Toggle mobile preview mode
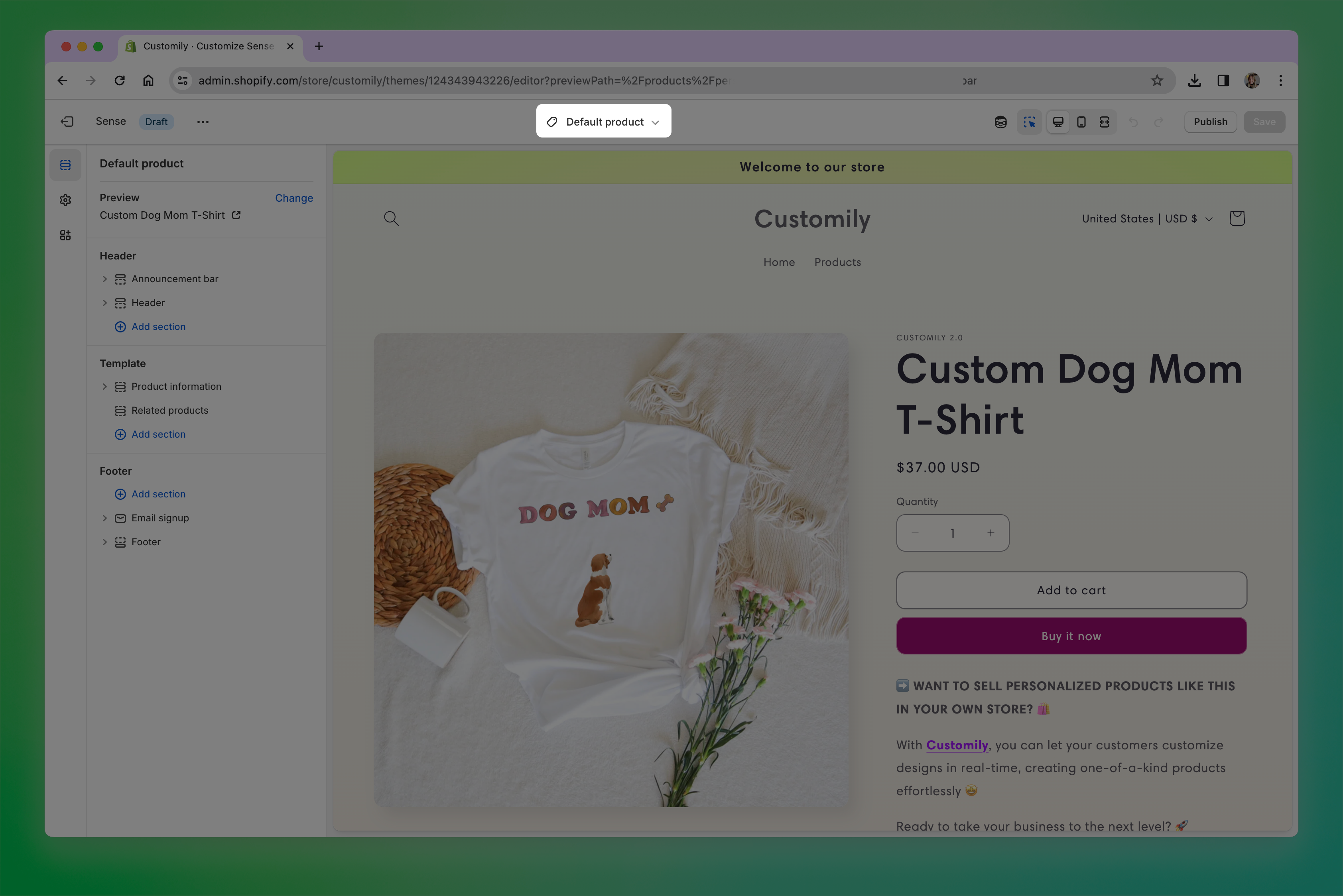This screenshot has width=1343, height=896. [1081, 121]
